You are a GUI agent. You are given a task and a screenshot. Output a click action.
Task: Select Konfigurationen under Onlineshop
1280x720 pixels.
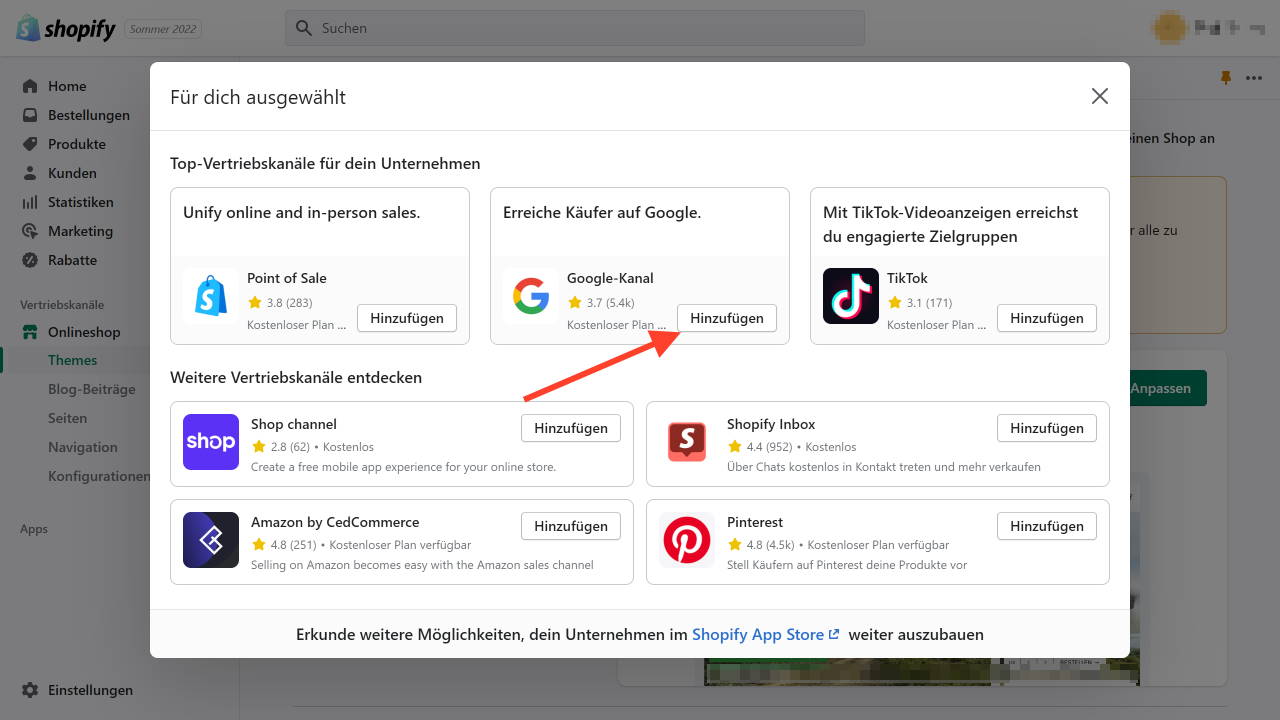[99, 476]
